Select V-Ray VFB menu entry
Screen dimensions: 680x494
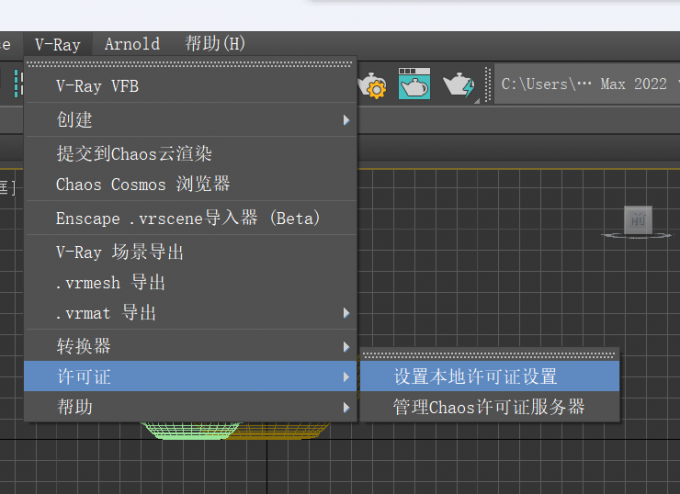190,86
